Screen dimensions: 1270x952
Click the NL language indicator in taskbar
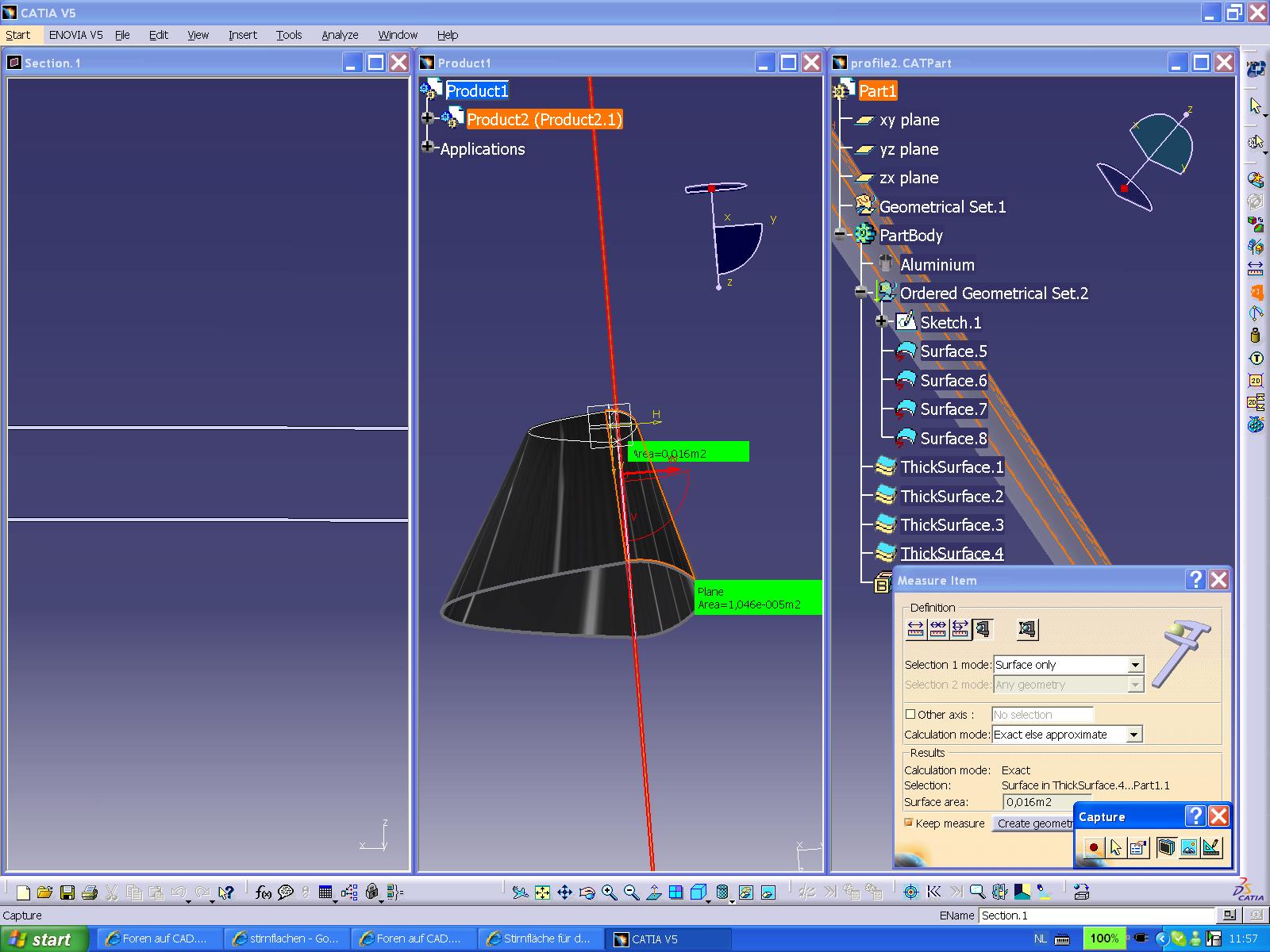tap(1040, 939)
